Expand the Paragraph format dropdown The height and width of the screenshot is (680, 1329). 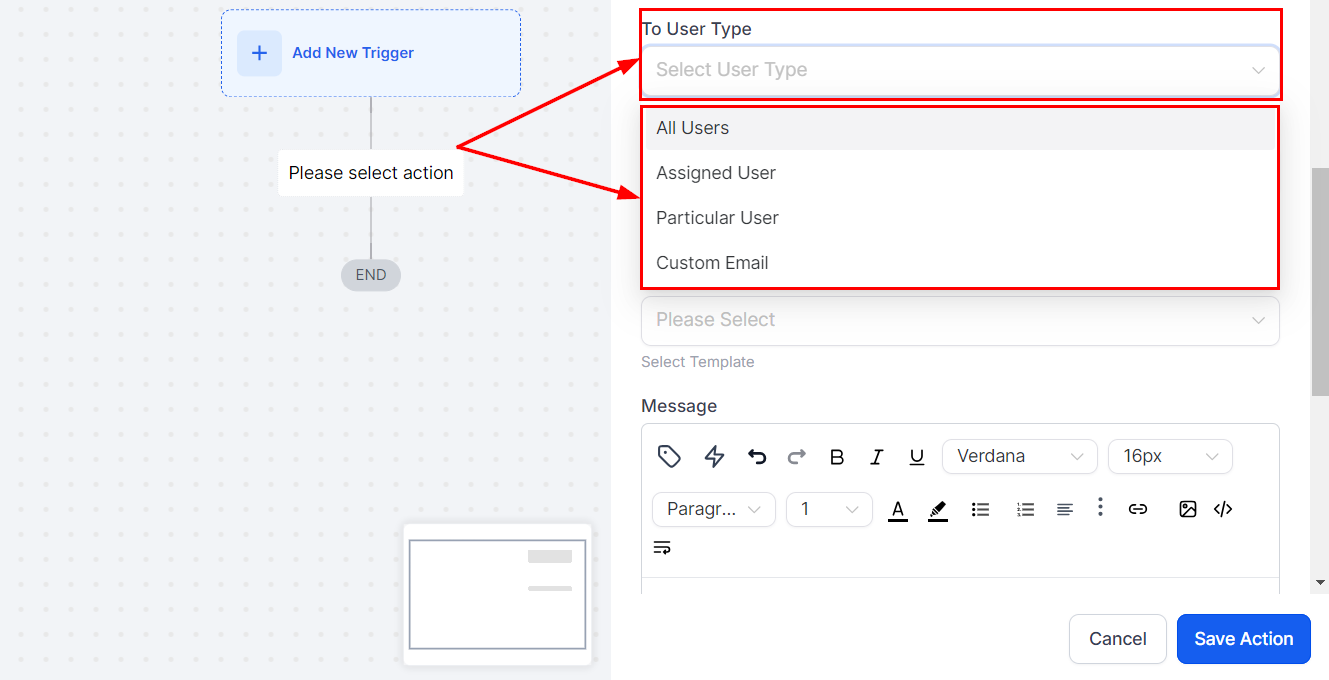[x=713, y=510]
